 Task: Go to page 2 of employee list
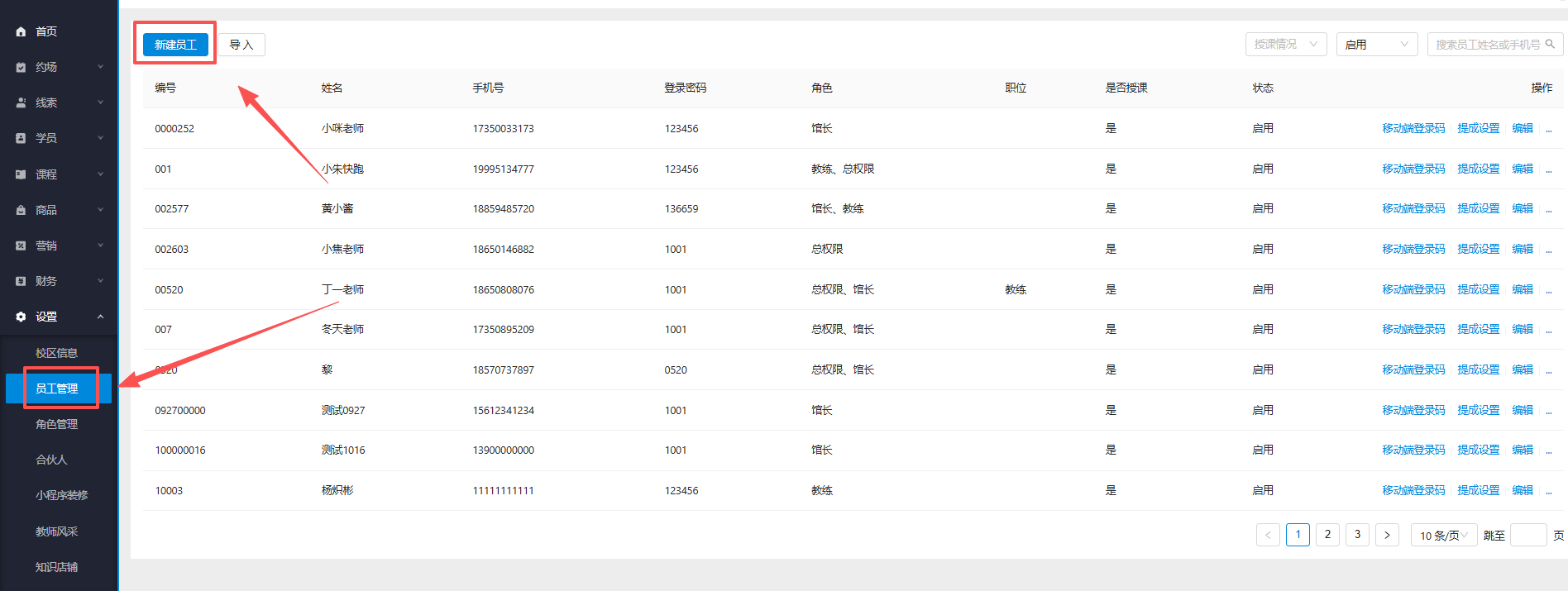(1327, 535)
